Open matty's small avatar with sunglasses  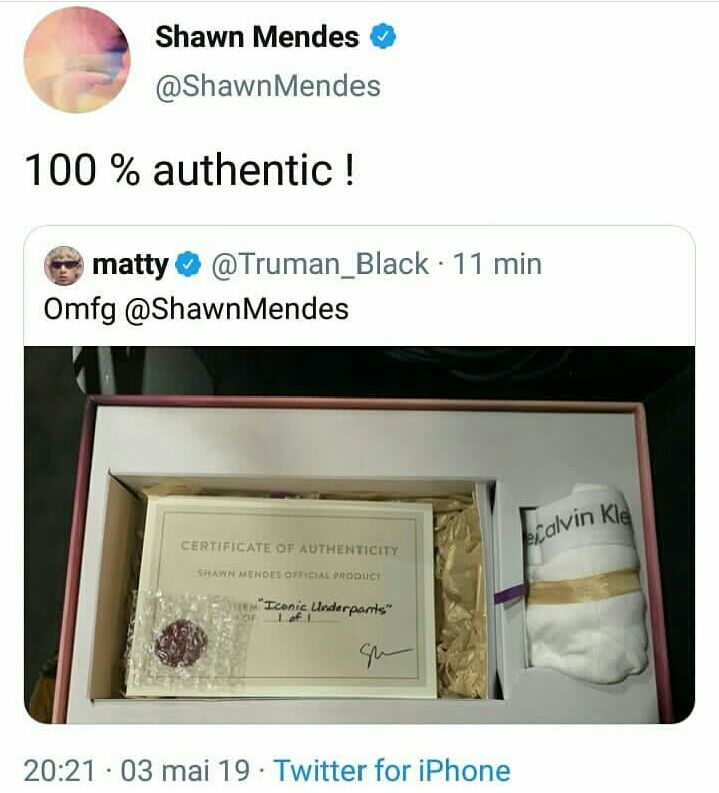pos(64,265)
